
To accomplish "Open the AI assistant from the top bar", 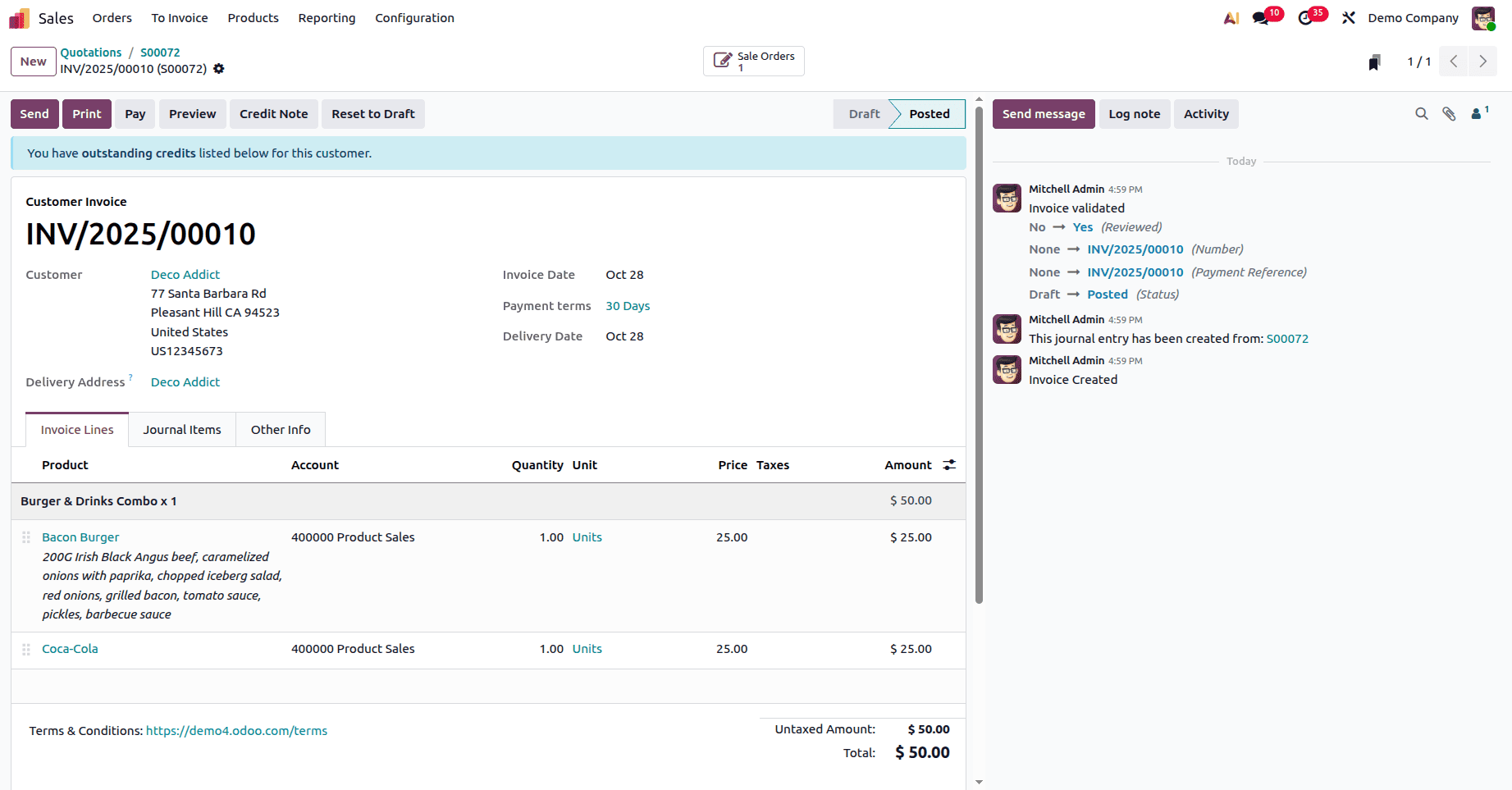I will point(1231,17).
